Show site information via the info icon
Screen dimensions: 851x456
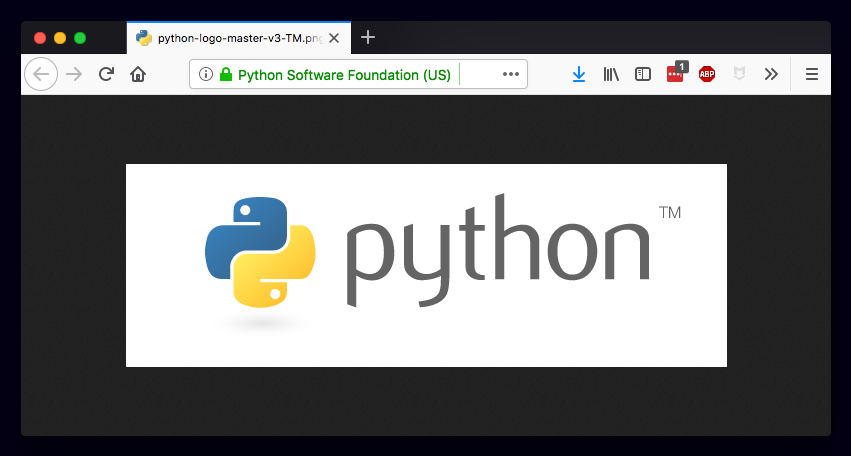206,74
